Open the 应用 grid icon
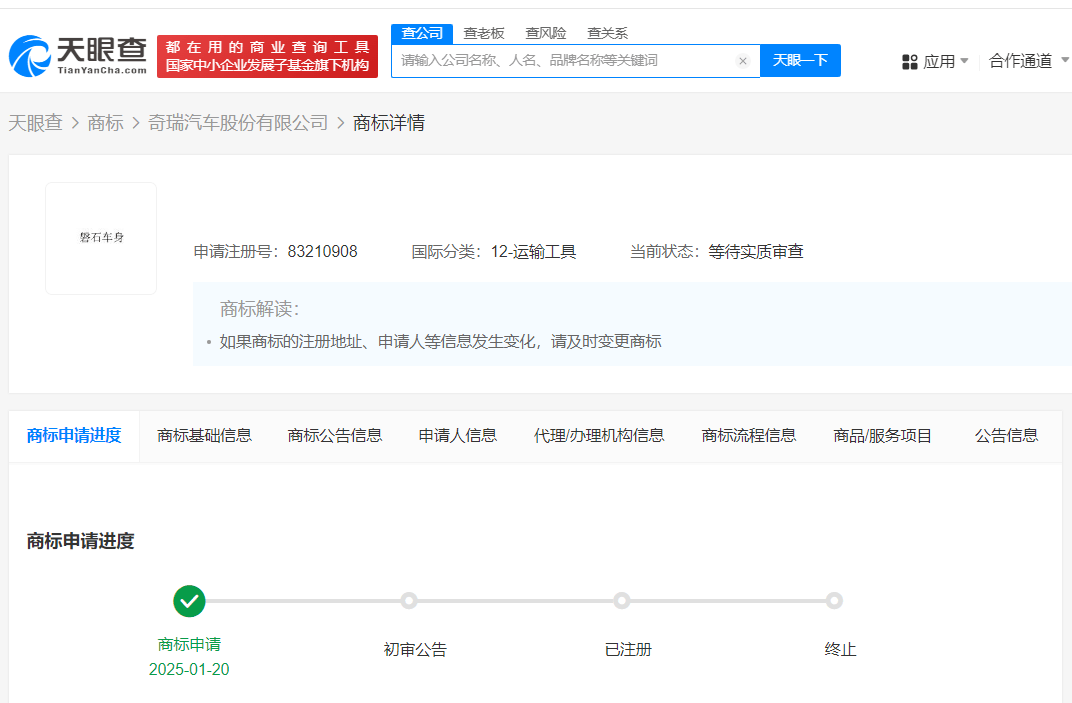 909,62
